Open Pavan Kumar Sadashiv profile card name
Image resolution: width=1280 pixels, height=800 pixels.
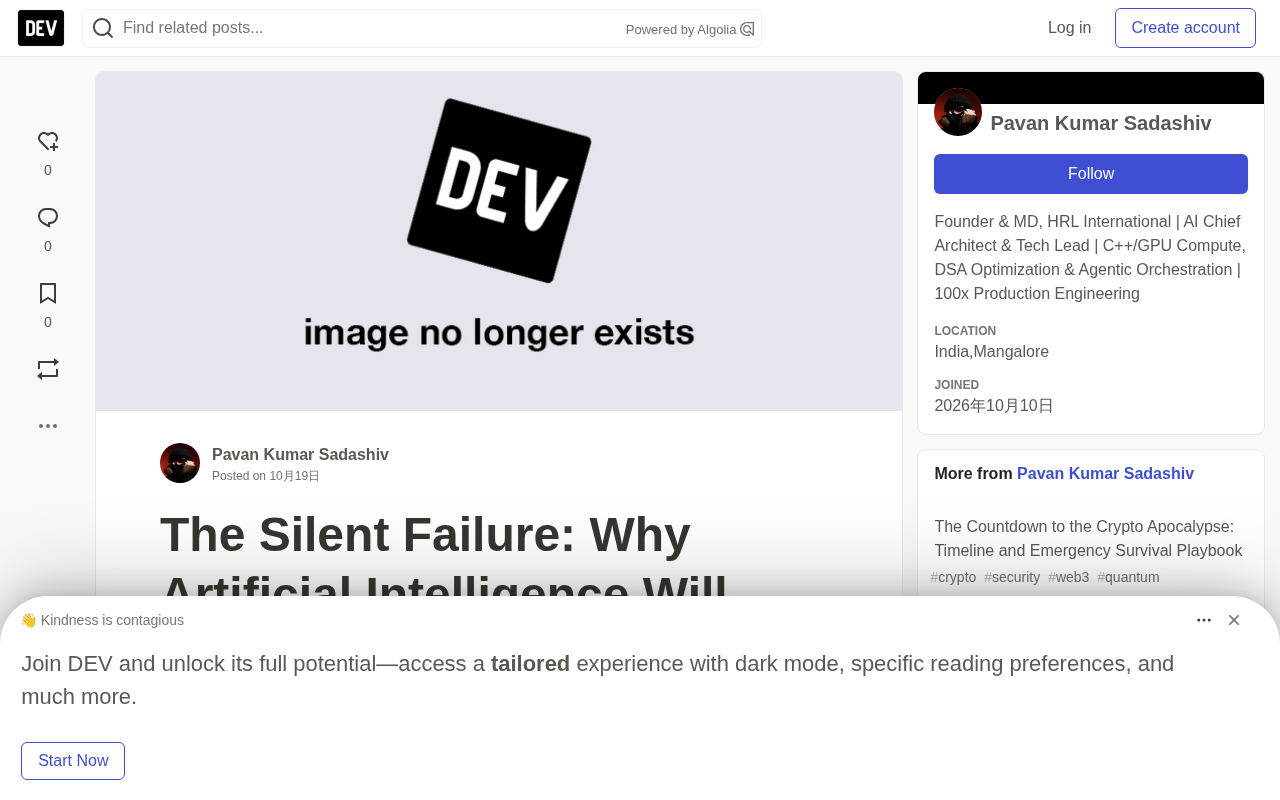pos(1101,123)
